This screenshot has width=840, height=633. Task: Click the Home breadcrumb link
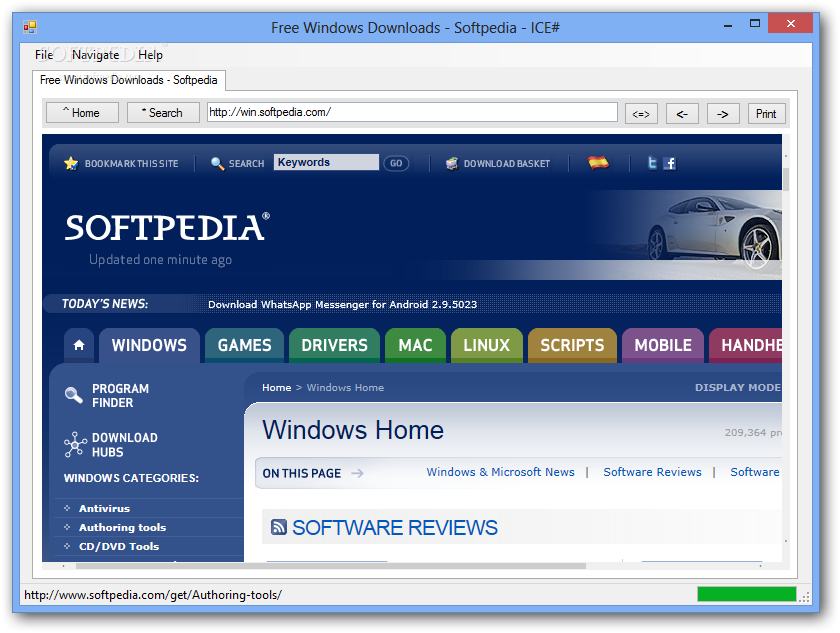click(276, 387)
